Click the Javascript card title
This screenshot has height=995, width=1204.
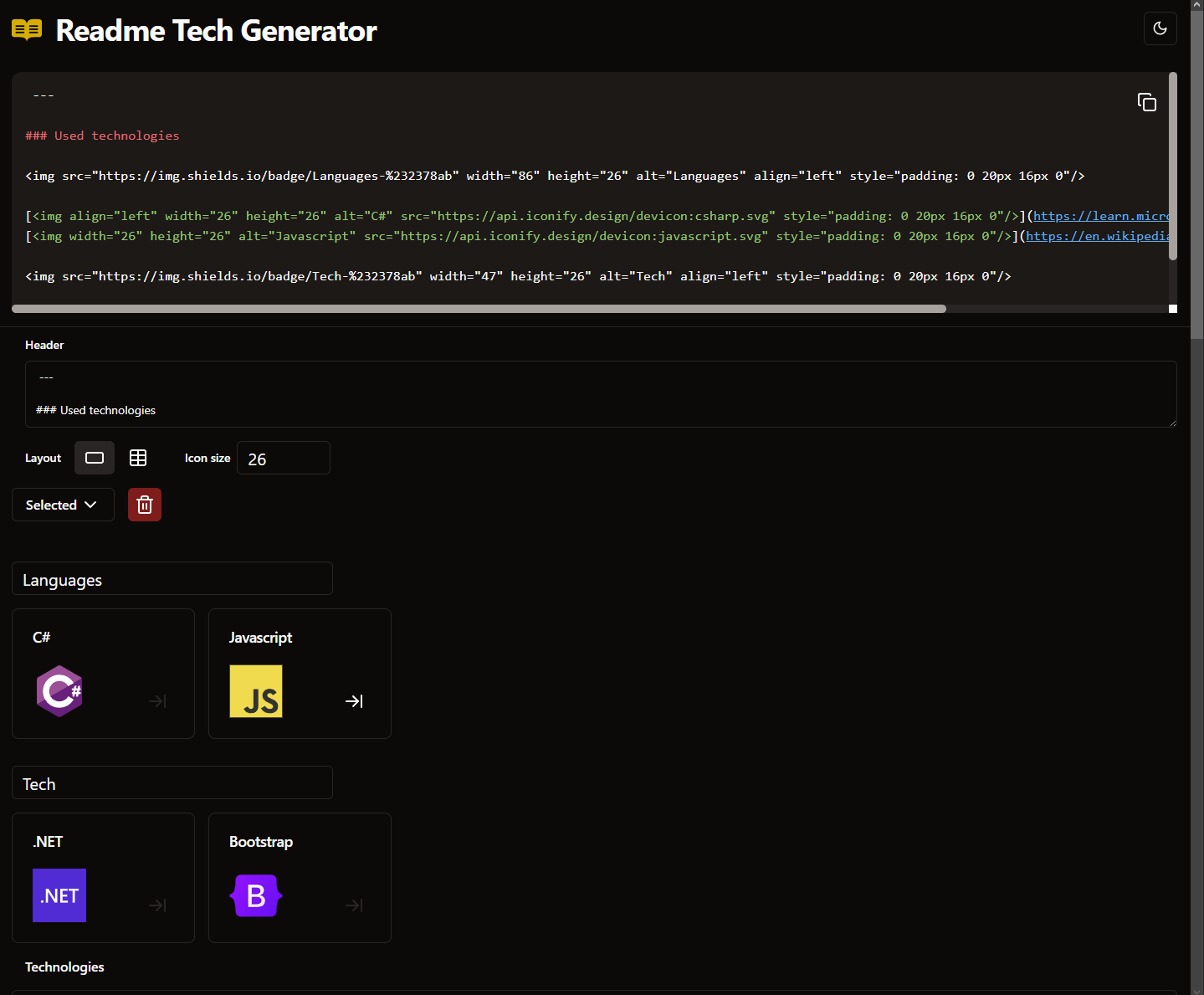click(260, 638)
